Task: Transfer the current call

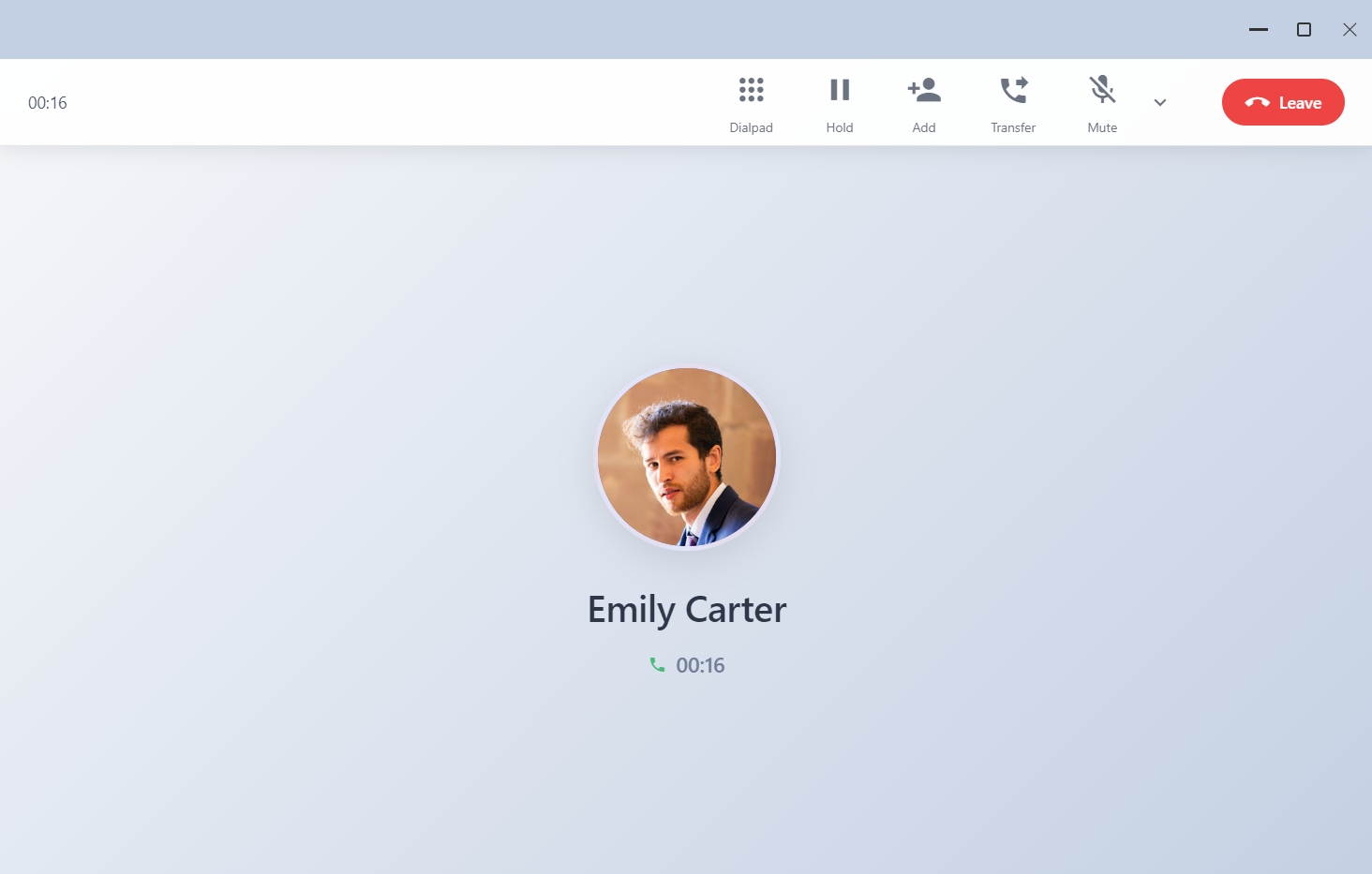Action: (1013, 102)
